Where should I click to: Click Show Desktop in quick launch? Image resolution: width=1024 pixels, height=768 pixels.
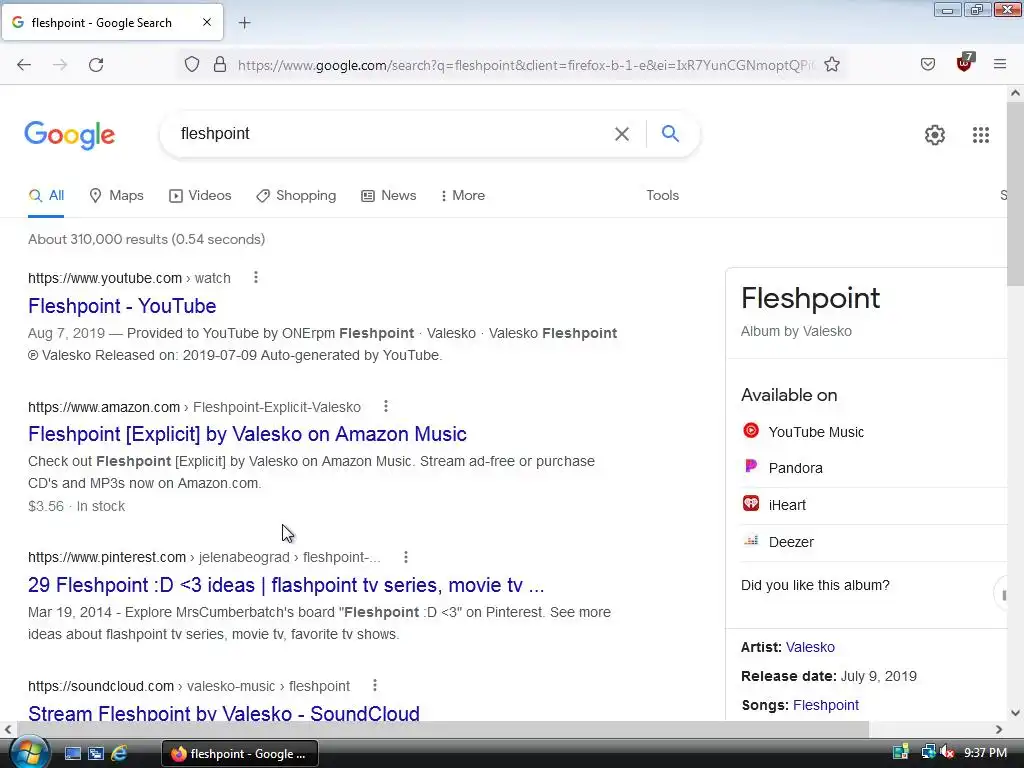click(72, 754)
